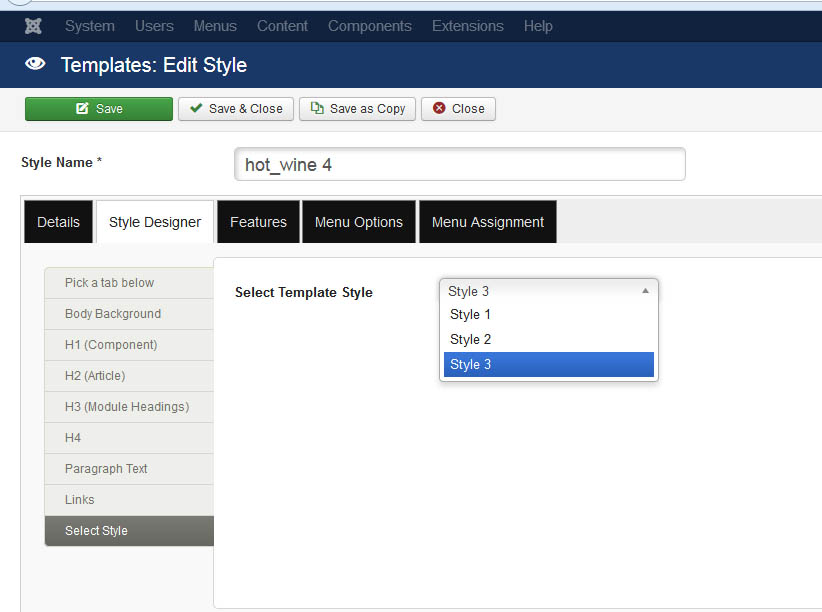Click the green Save button
822x612 pixels.
click(99, 109)
